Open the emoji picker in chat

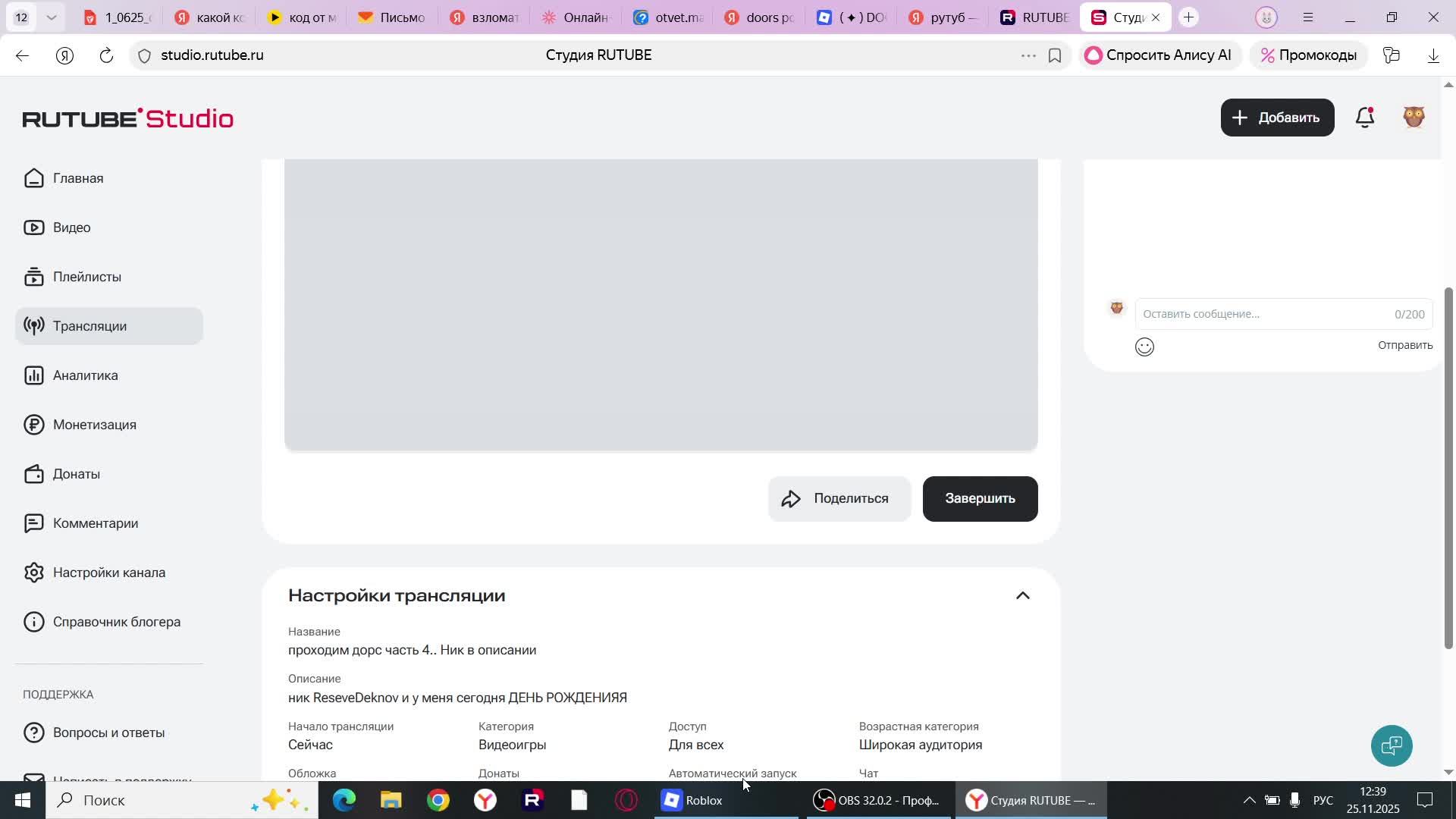click(1144, 347)
